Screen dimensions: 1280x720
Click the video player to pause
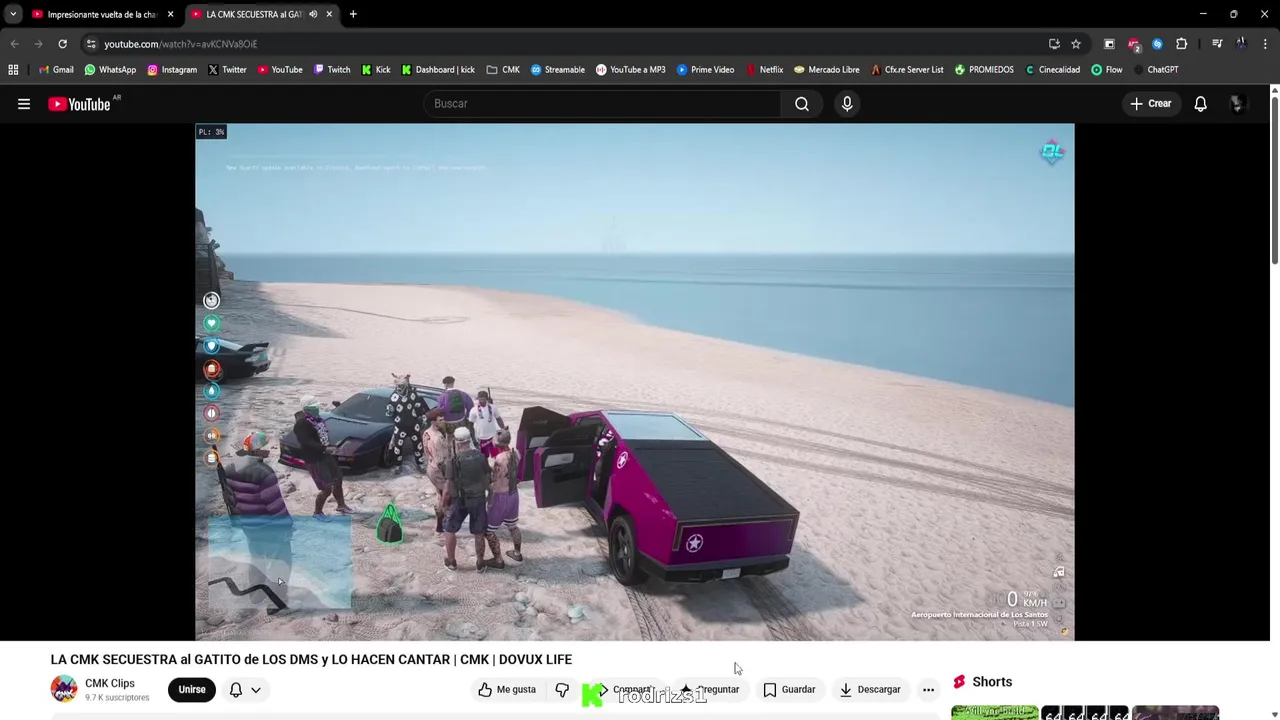(x=635, y=381)
